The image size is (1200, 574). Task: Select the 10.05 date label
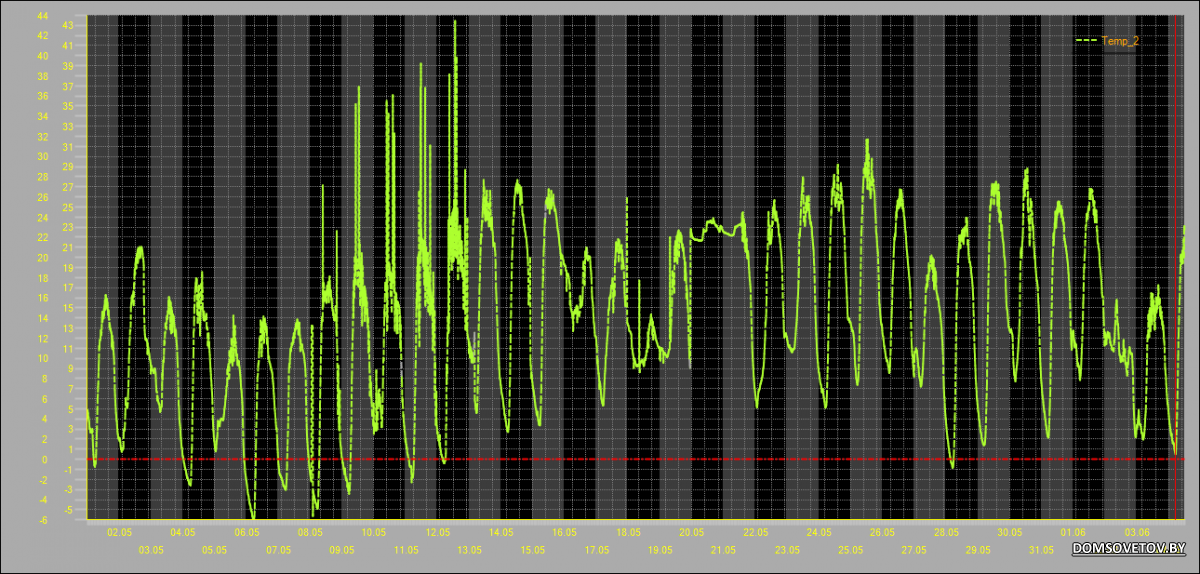point(374,533)
